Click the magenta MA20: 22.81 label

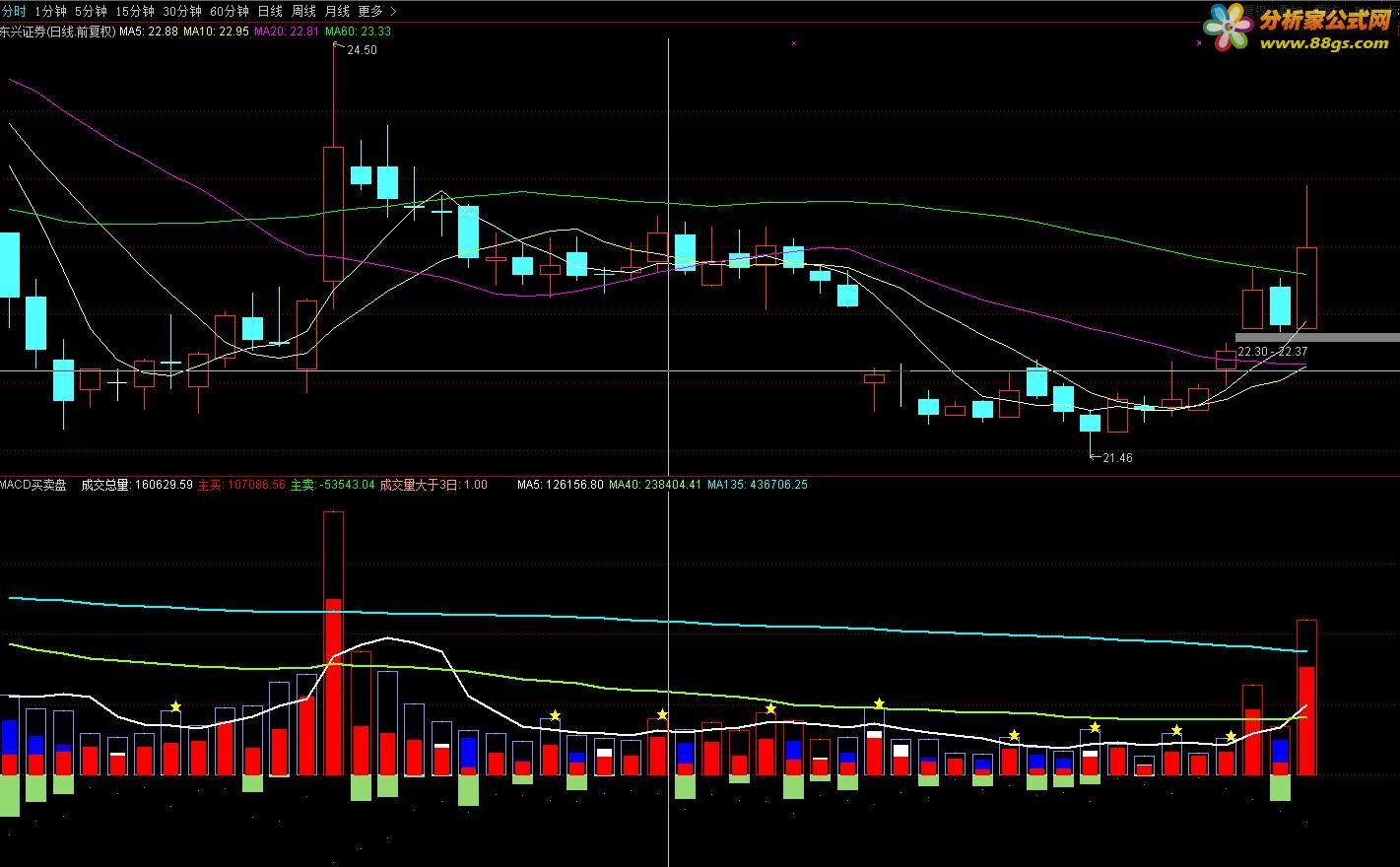(x=287, y=32)
